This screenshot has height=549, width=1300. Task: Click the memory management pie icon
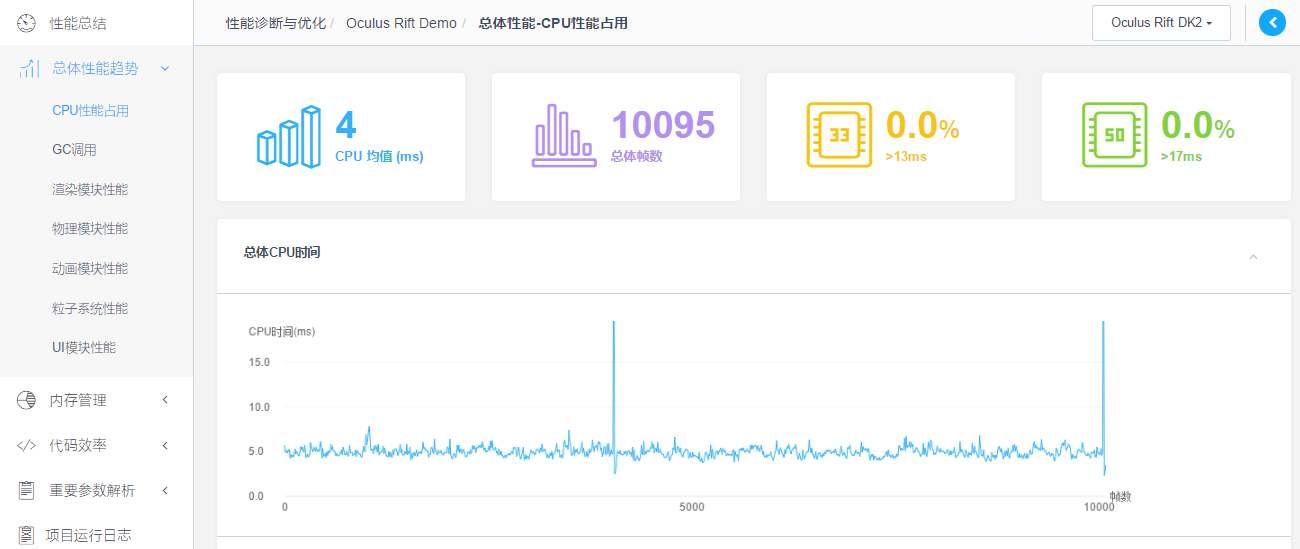pos(27,400)
